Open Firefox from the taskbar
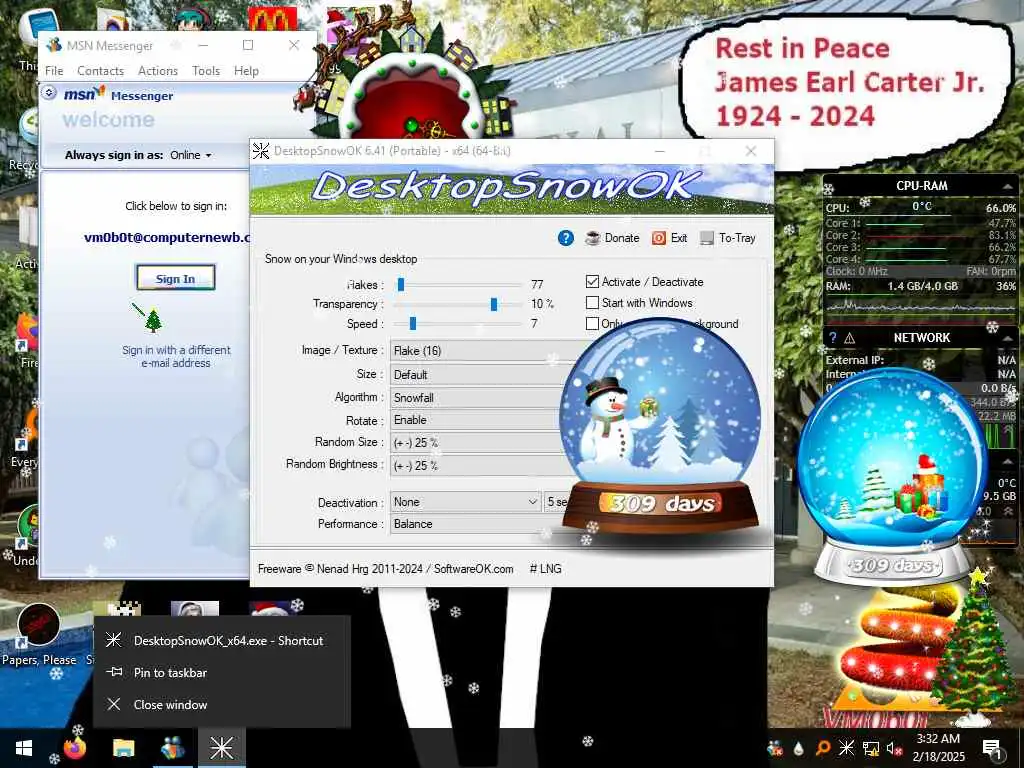The height and width of the screenshot is (768, 1024). pos(74,748)
